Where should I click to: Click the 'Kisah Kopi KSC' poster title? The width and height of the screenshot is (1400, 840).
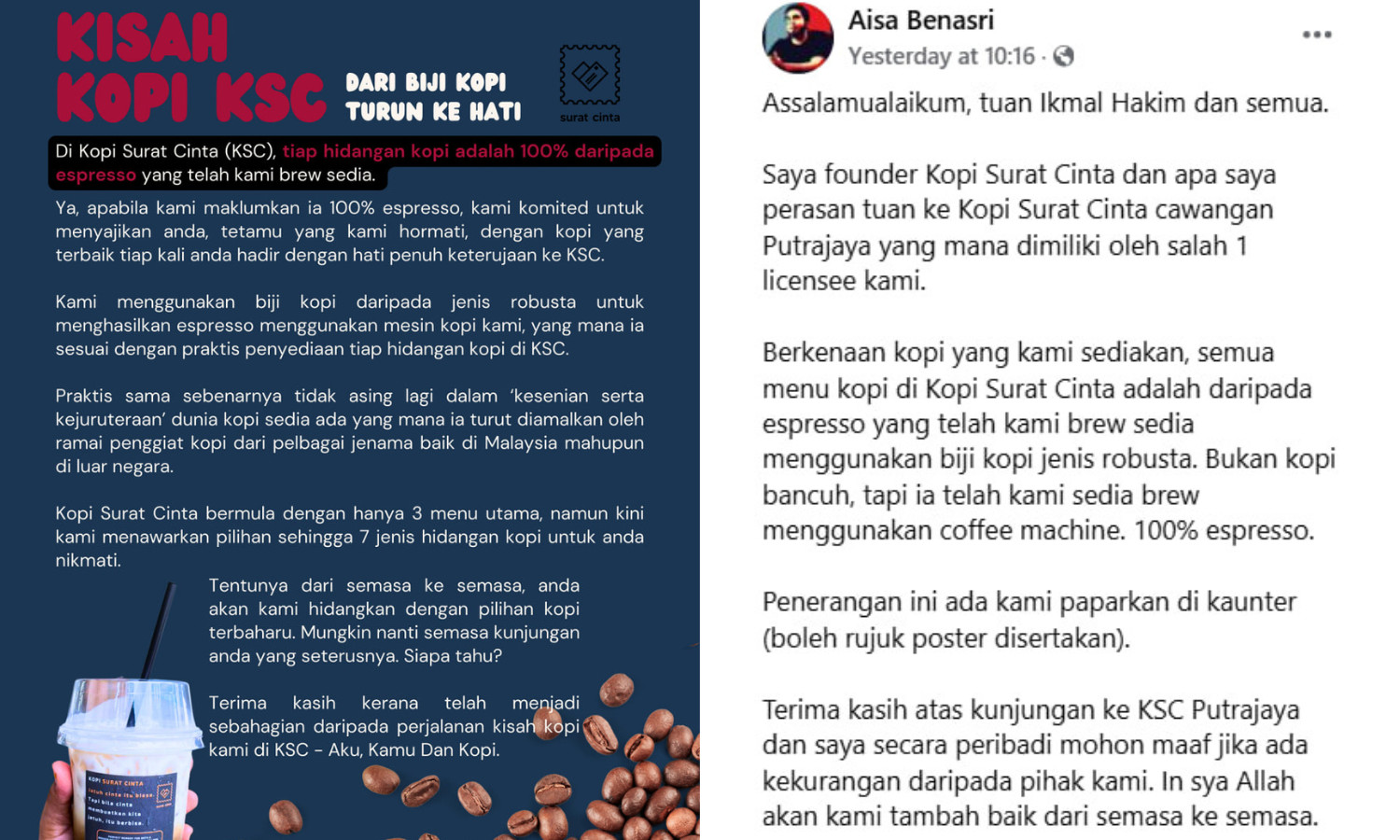[x=191, y=68]
